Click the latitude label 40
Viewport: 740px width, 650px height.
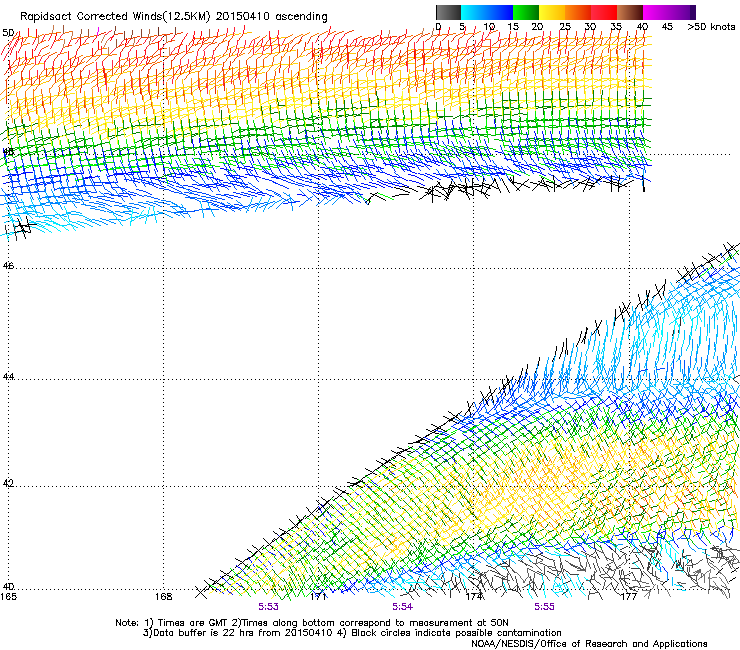point(8,586)
